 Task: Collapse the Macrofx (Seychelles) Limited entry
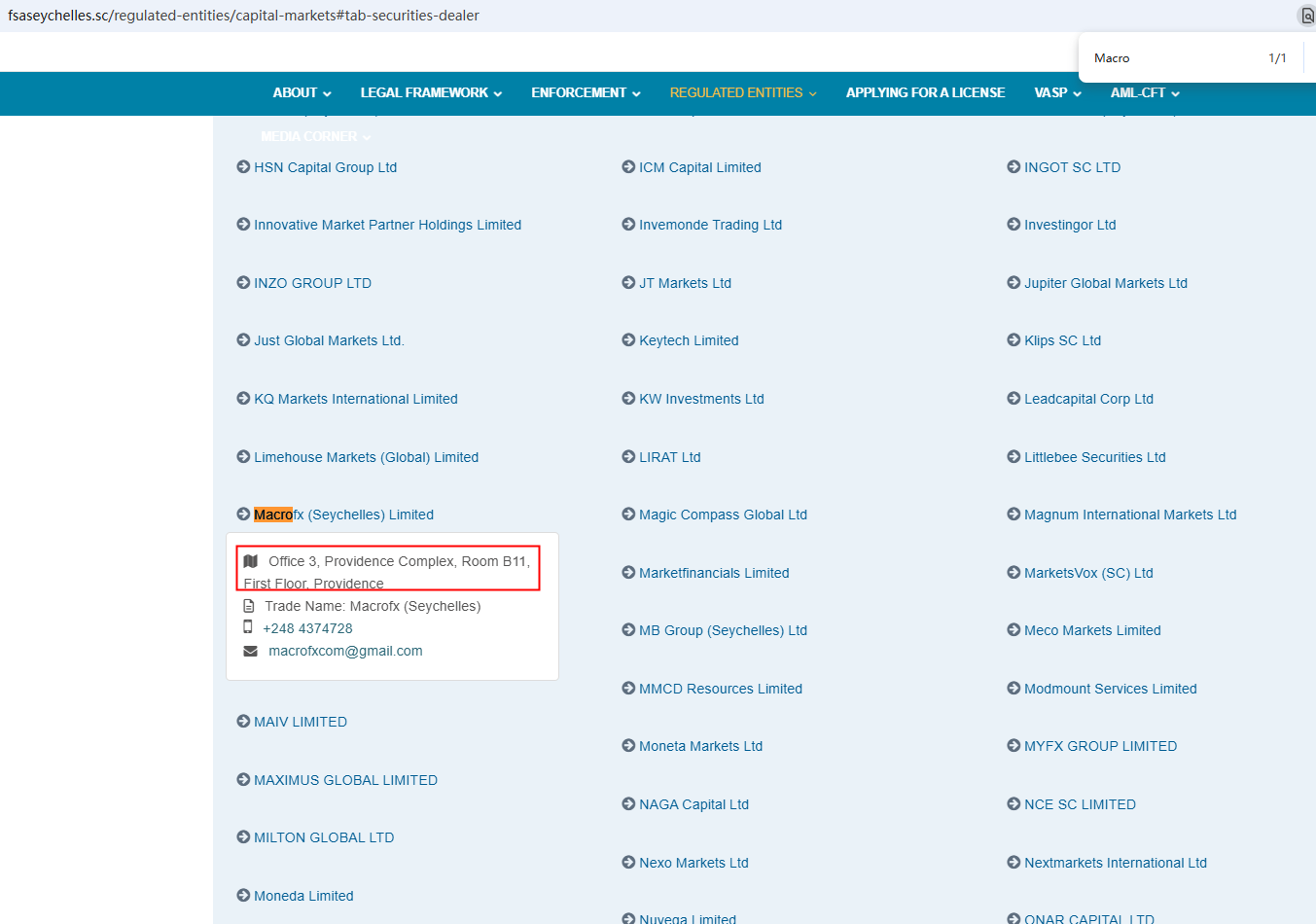343,515
